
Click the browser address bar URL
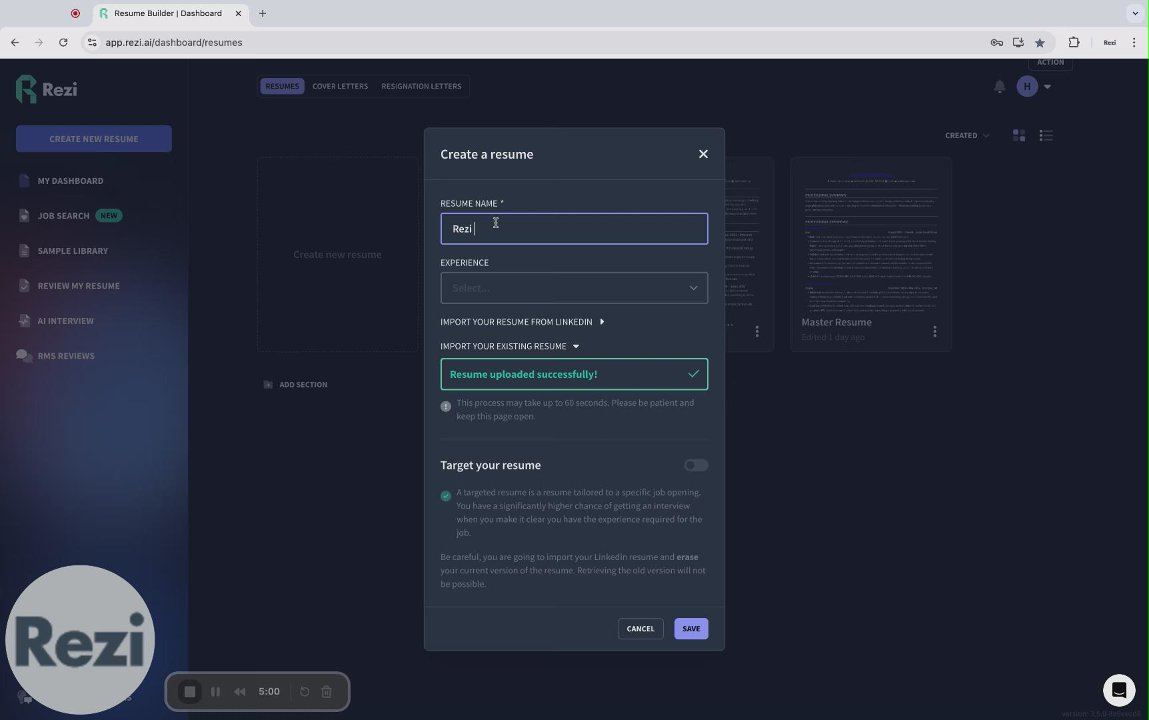tap(174, 42)
